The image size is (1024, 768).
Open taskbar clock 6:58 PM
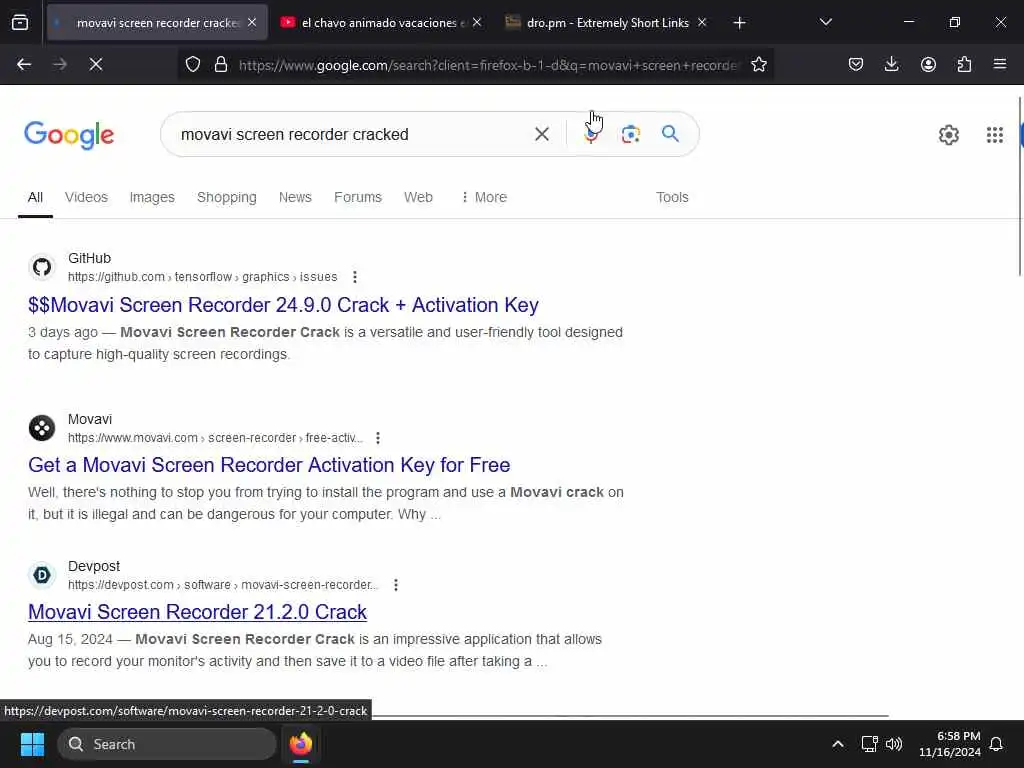[950, 744]
